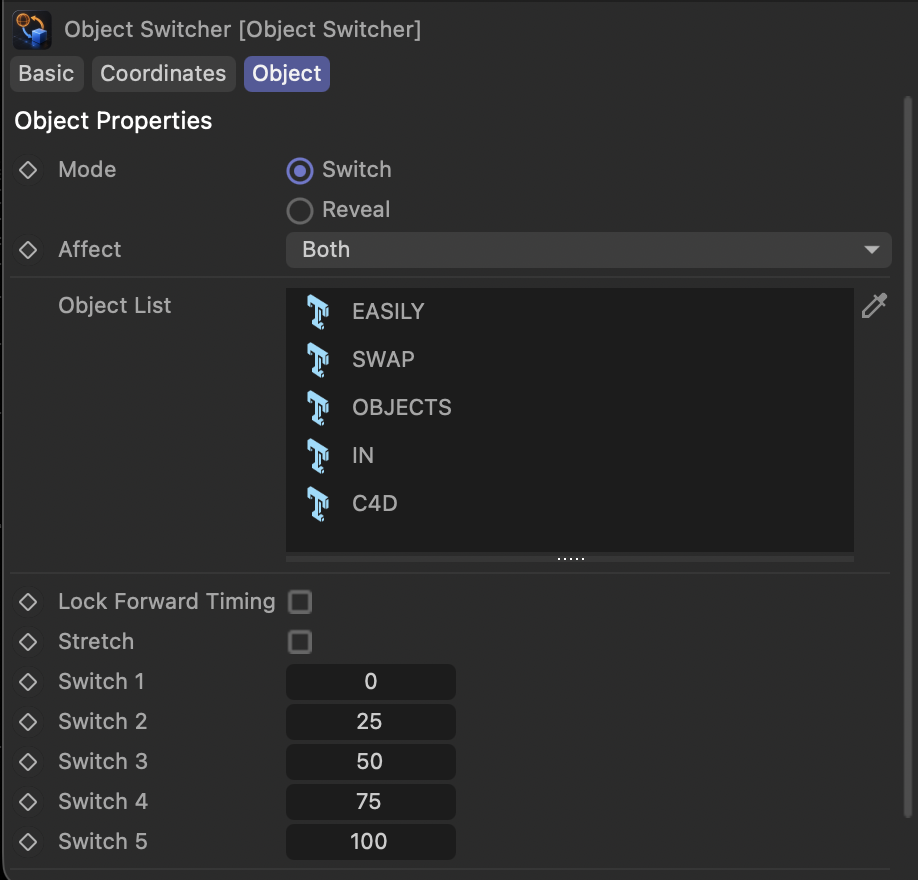Image resolution: width=918 pixels, height=880 pixels.
Task: Click the Switch 4 value field
Action: point(371,802)
